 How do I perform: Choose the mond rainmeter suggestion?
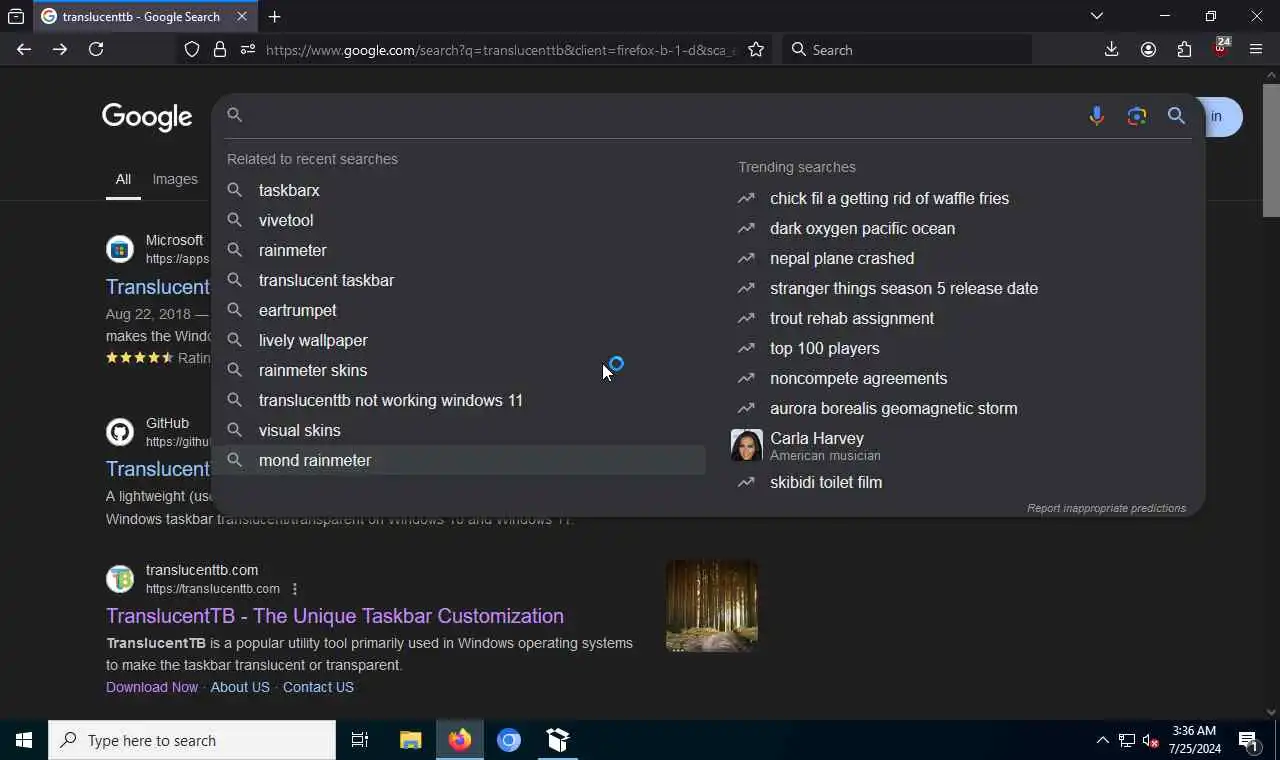click(459, 460)
